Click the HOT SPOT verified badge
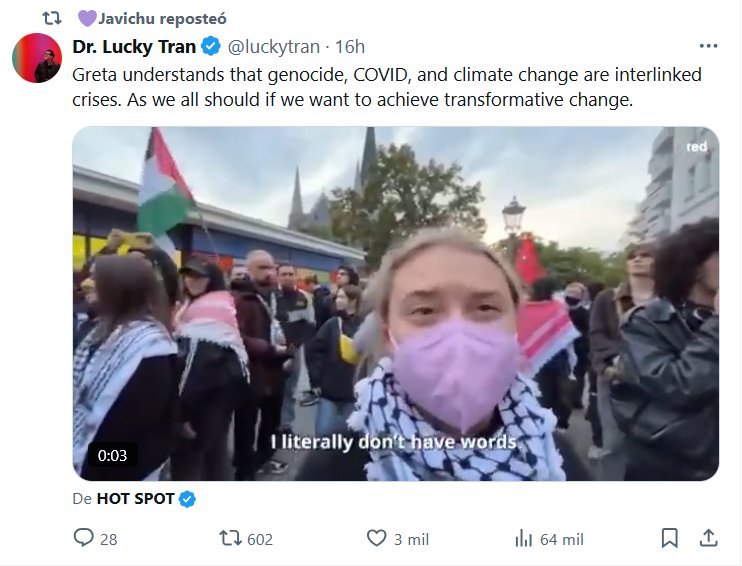Viewport: 742px width, 566px height. [187, 499]
